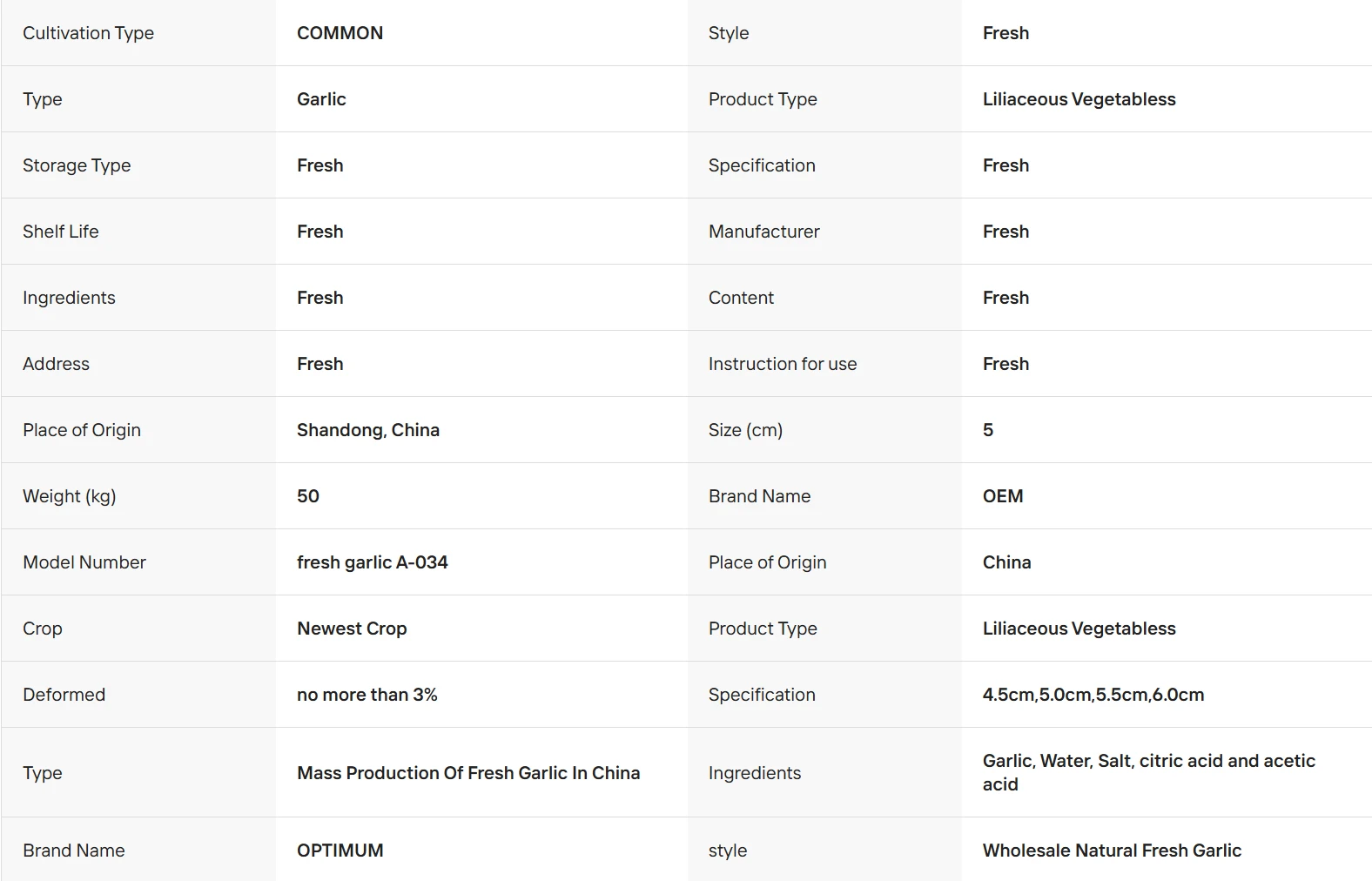Viewport: 1372px width, 881px height.
Task: Click the Instruction for use label
Action: coord(783,364)
